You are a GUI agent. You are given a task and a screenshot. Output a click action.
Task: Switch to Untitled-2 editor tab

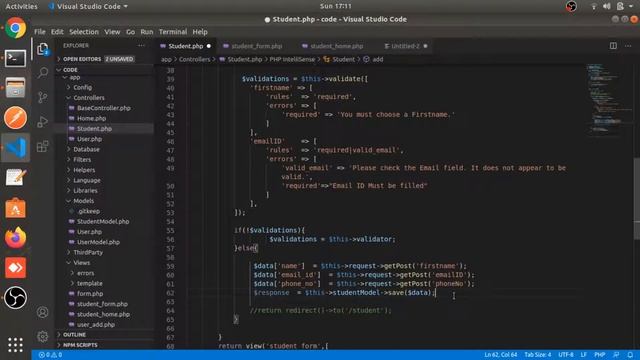click(405, 46)
